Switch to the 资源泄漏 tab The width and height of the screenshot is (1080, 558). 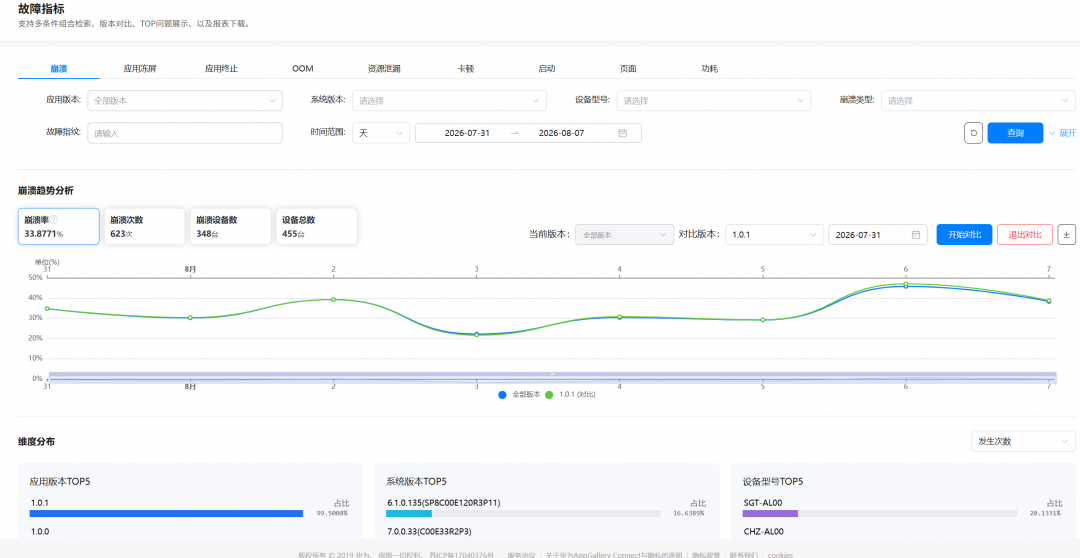384,69
